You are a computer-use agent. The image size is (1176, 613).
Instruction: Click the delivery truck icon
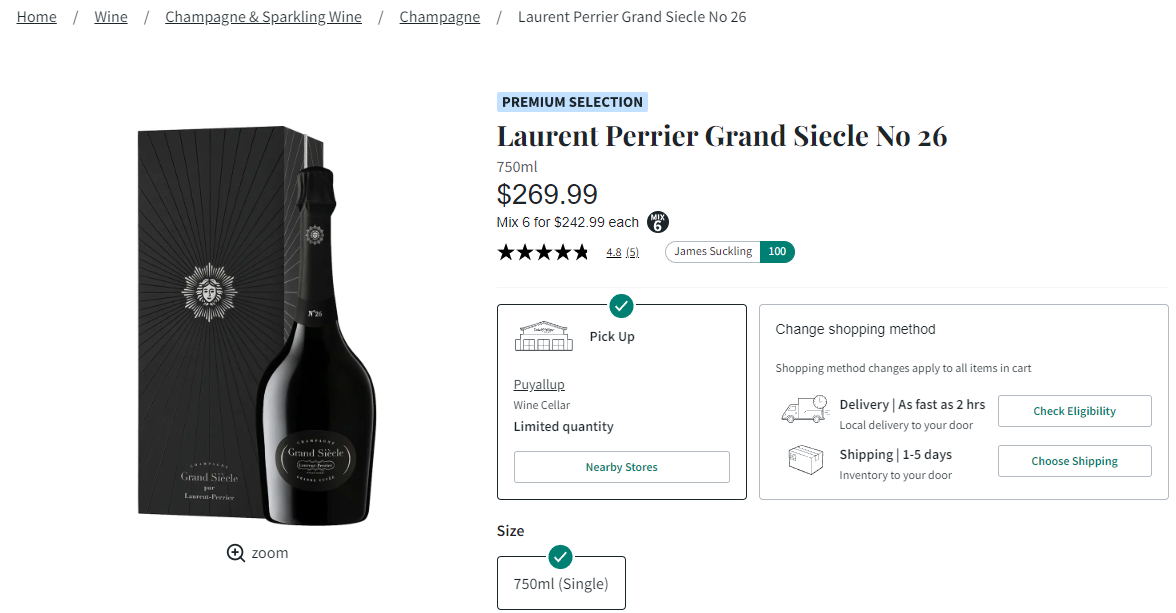coord(804,410)
